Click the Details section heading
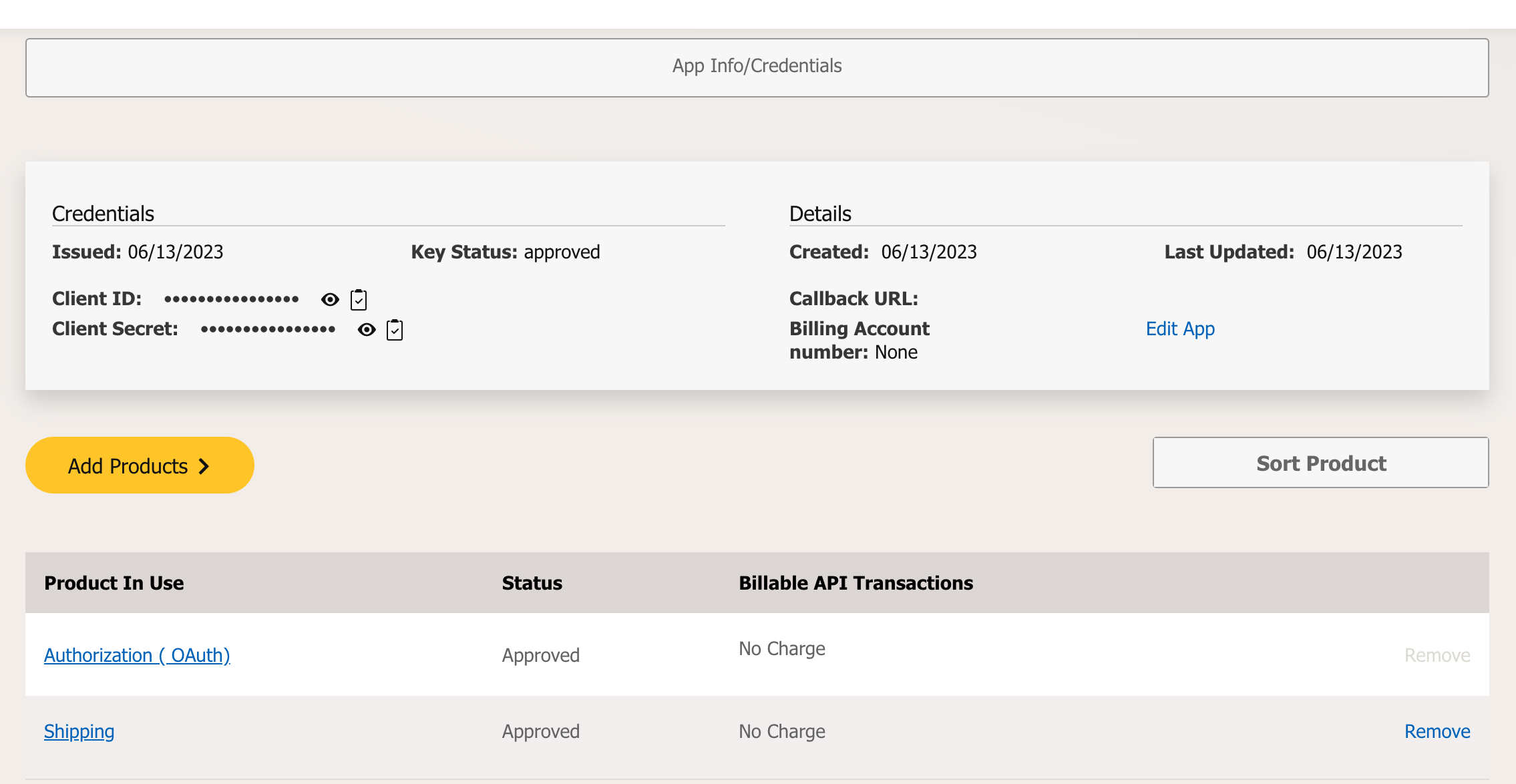 click(820, 214)
